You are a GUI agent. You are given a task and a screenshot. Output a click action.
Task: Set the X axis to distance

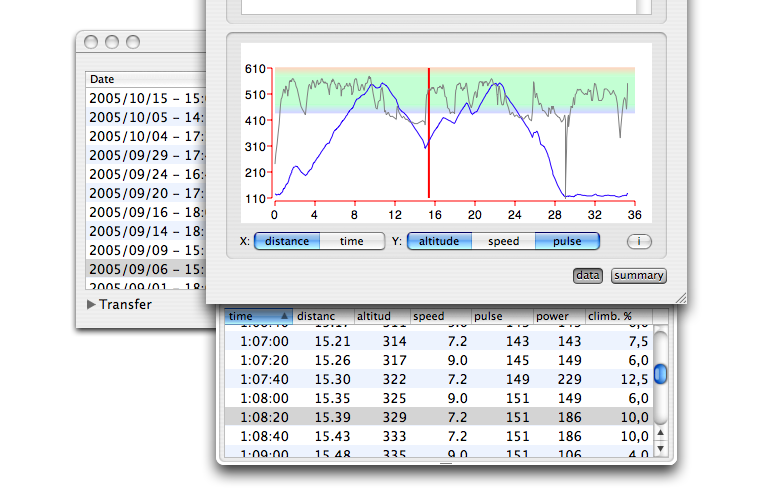point(287,241)
